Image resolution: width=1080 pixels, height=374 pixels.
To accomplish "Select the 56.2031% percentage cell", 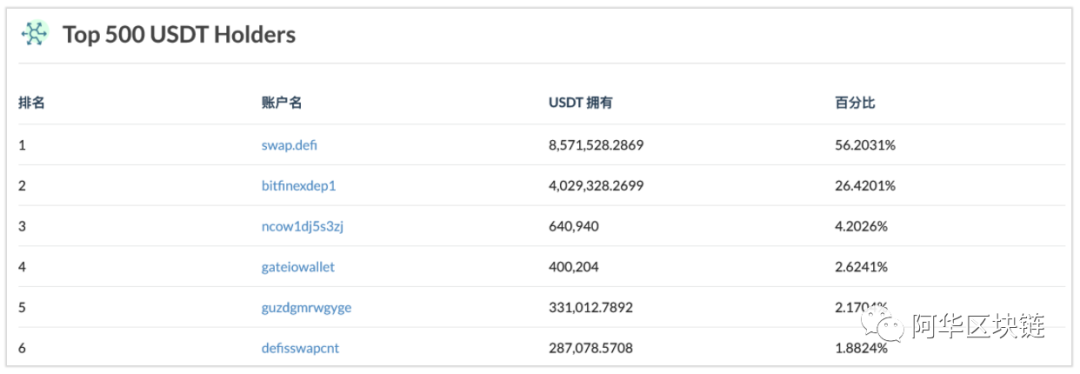I will [864, 145].
